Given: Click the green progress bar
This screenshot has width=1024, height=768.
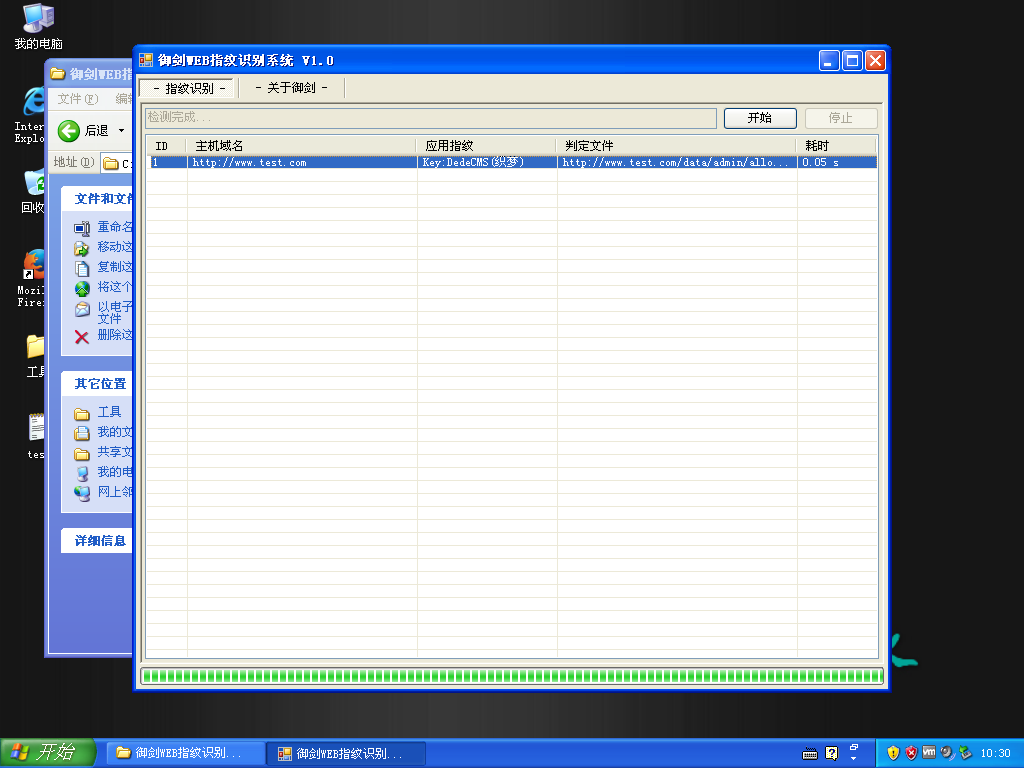Looking at the screenshot, I should [x=512, y=676].
